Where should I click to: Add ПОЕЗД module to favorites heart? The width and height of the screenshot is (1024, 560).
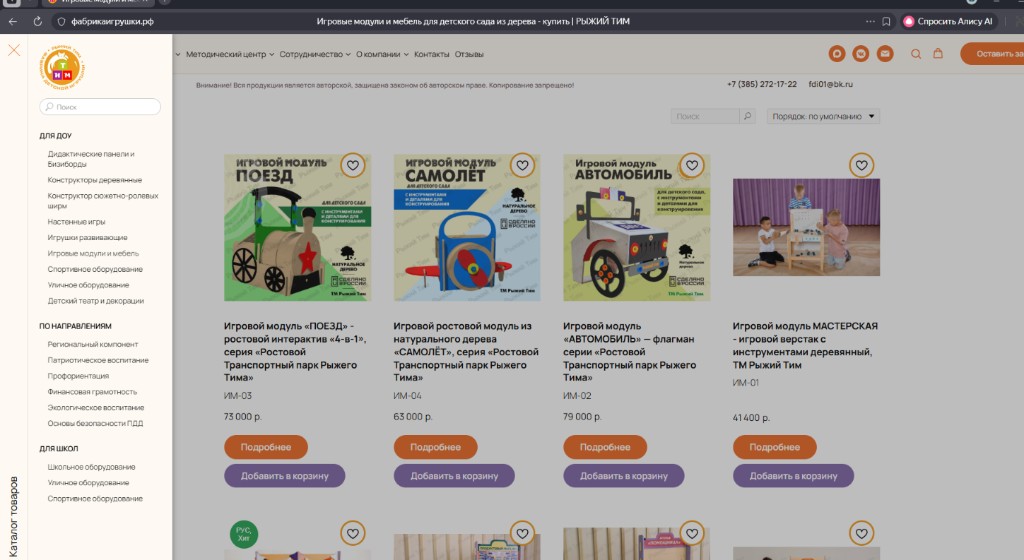pyautogui.click(x=353, y=165)
